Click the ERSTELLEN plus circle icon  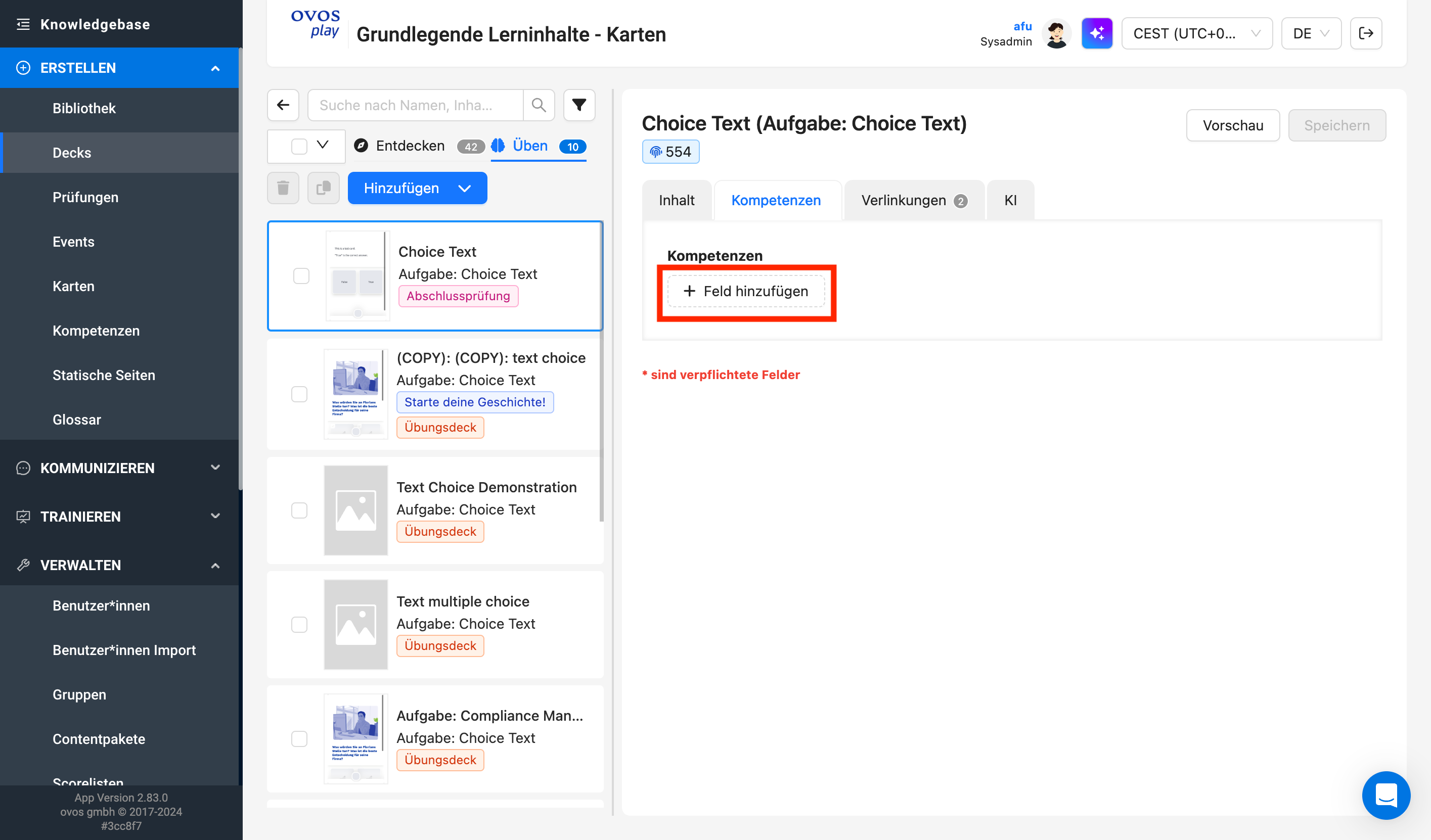pos(23,68)
